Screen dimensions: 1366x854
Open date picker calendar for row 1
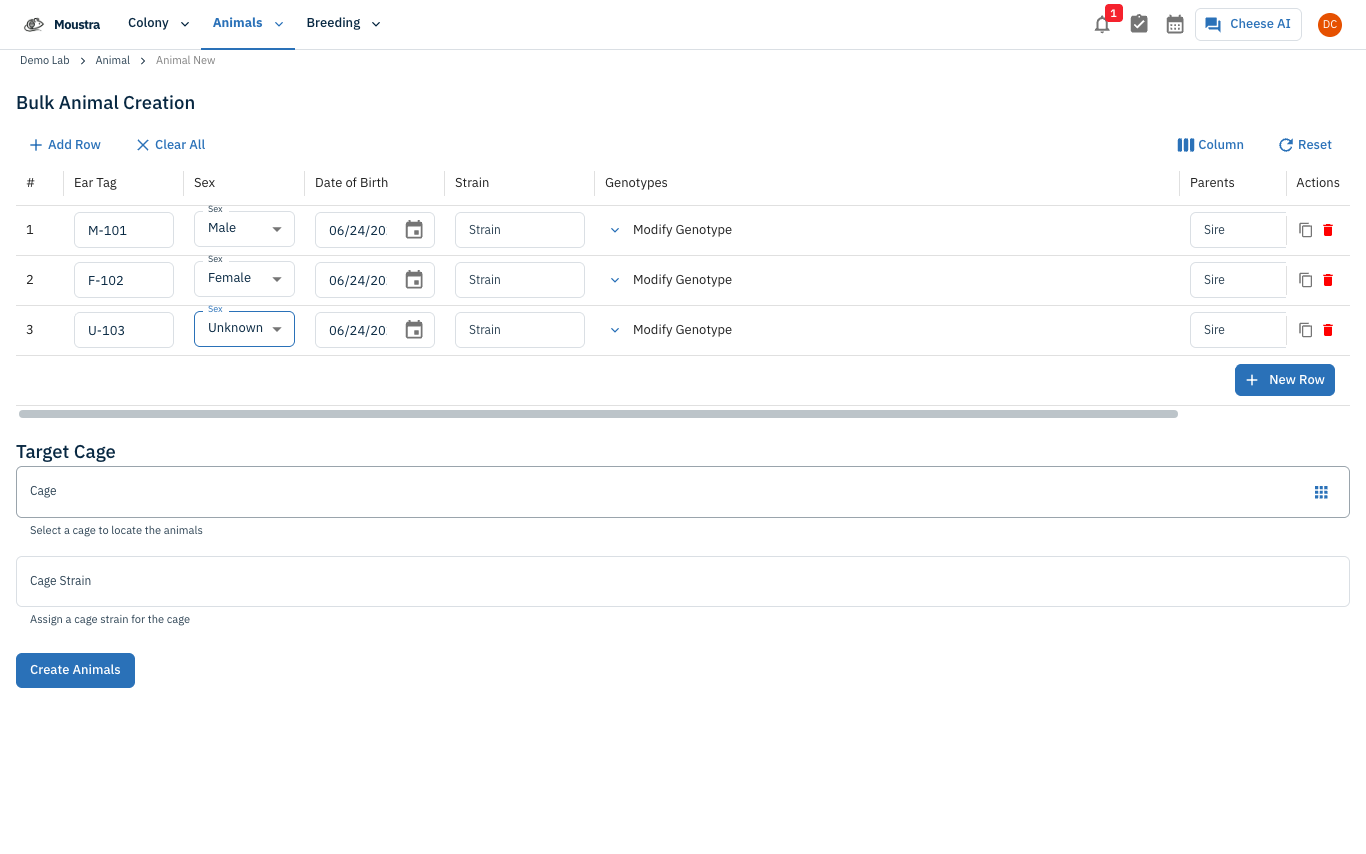[414, 230]
